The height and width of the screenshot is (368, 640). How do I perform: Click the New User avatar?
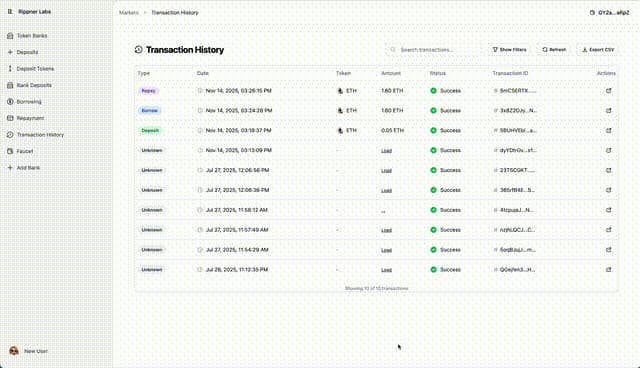pyautogui.click(x=14, y=351)
